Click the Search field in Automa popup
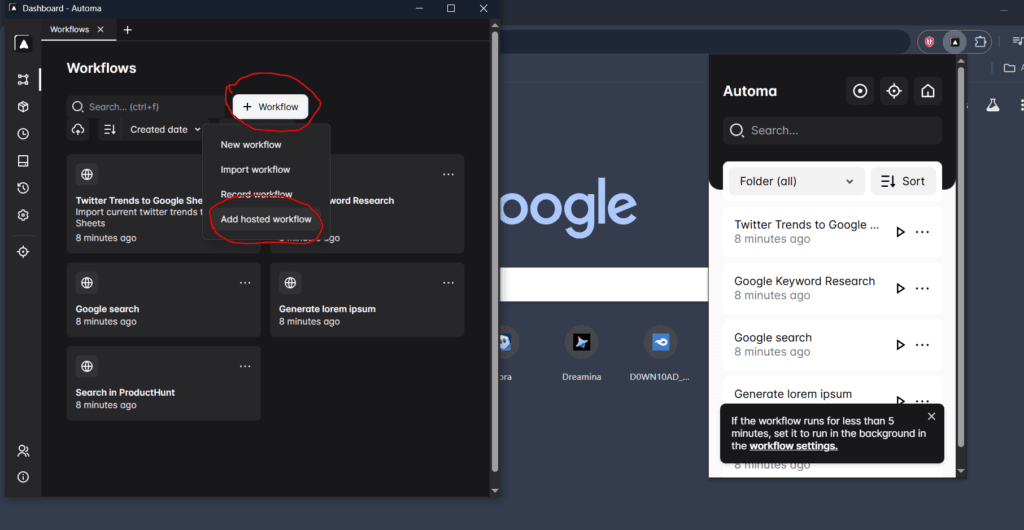The width and height of the screenshot is (1024, 530). tap(832, 130)
